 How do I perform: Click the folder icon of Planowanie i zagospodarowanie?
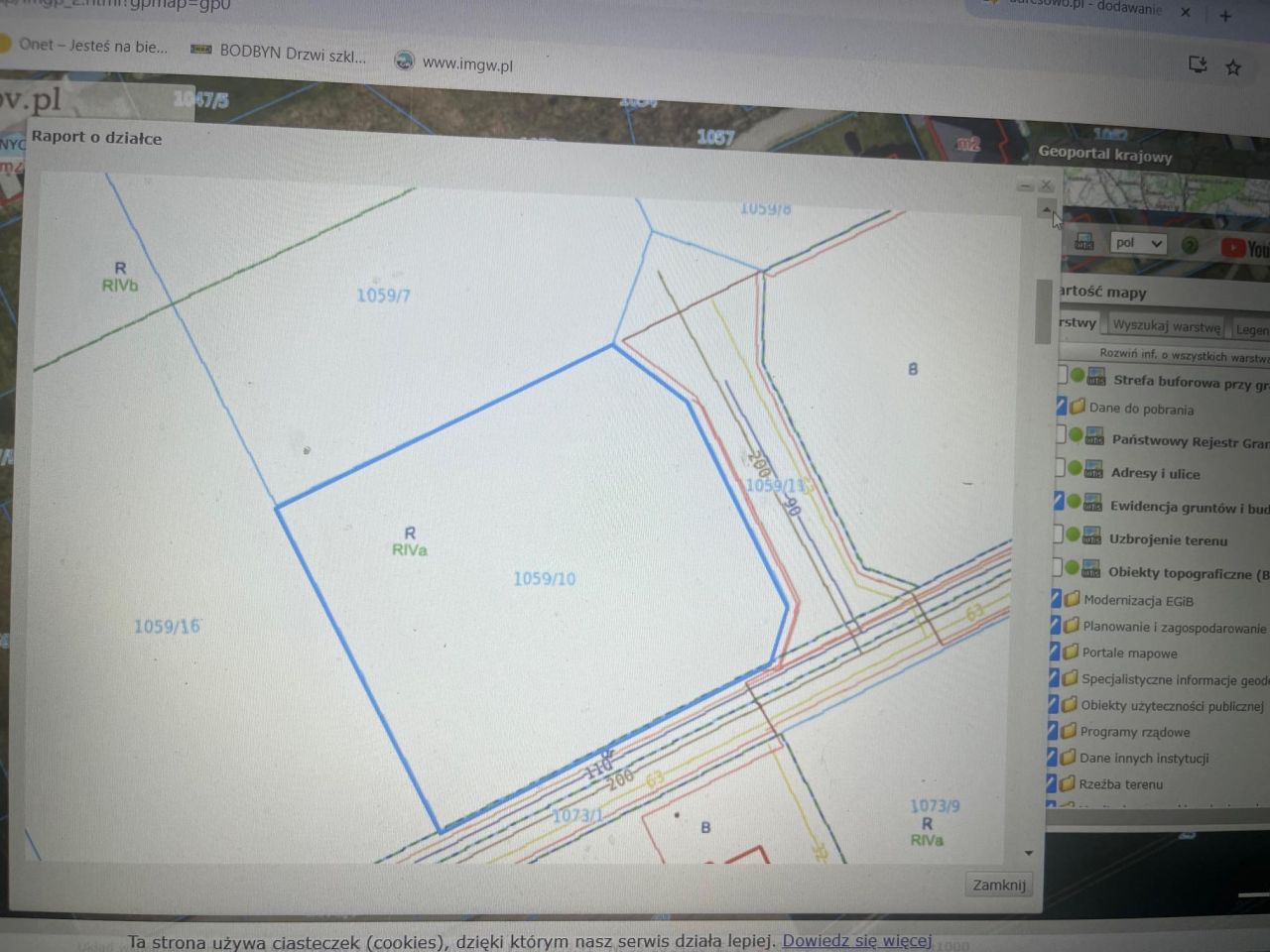click(x=1072, y=626)
